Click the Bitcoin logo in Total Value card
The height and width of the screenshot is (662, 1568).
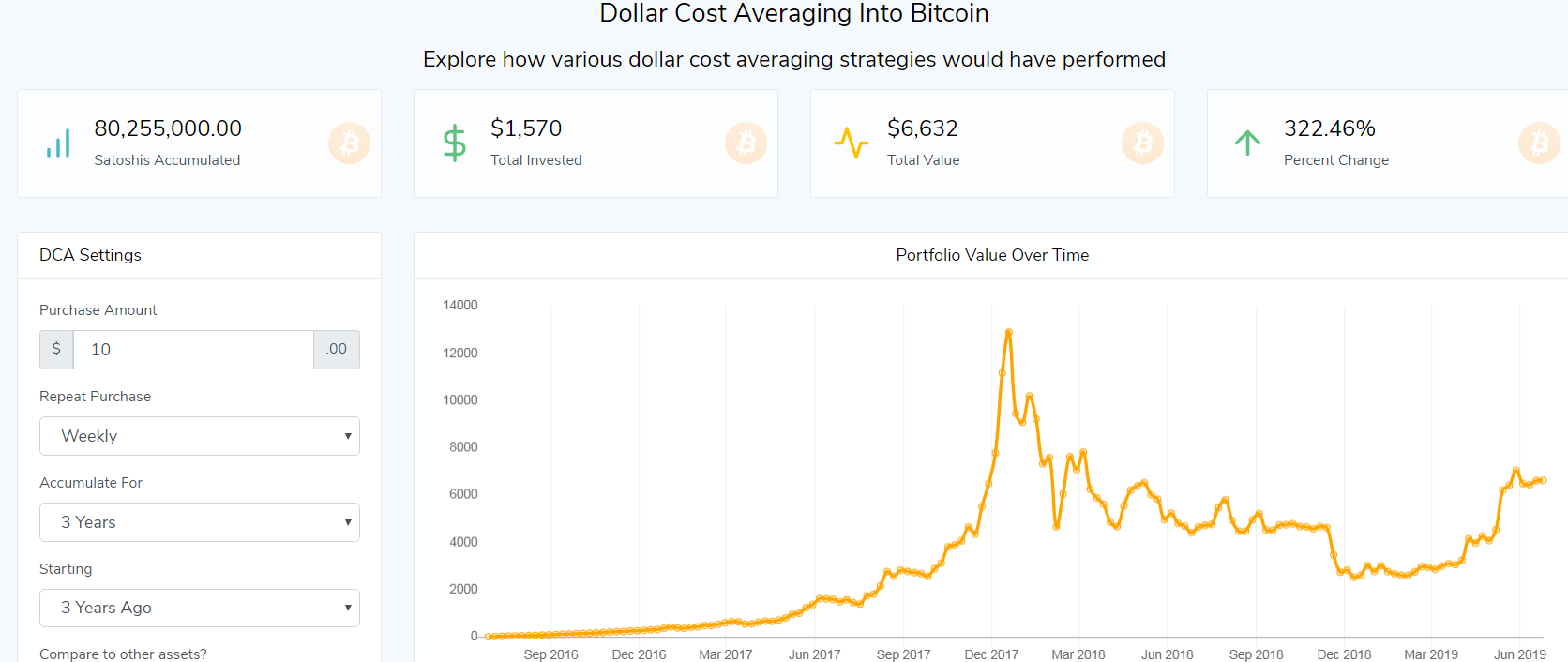click(x=1142, y=143)
